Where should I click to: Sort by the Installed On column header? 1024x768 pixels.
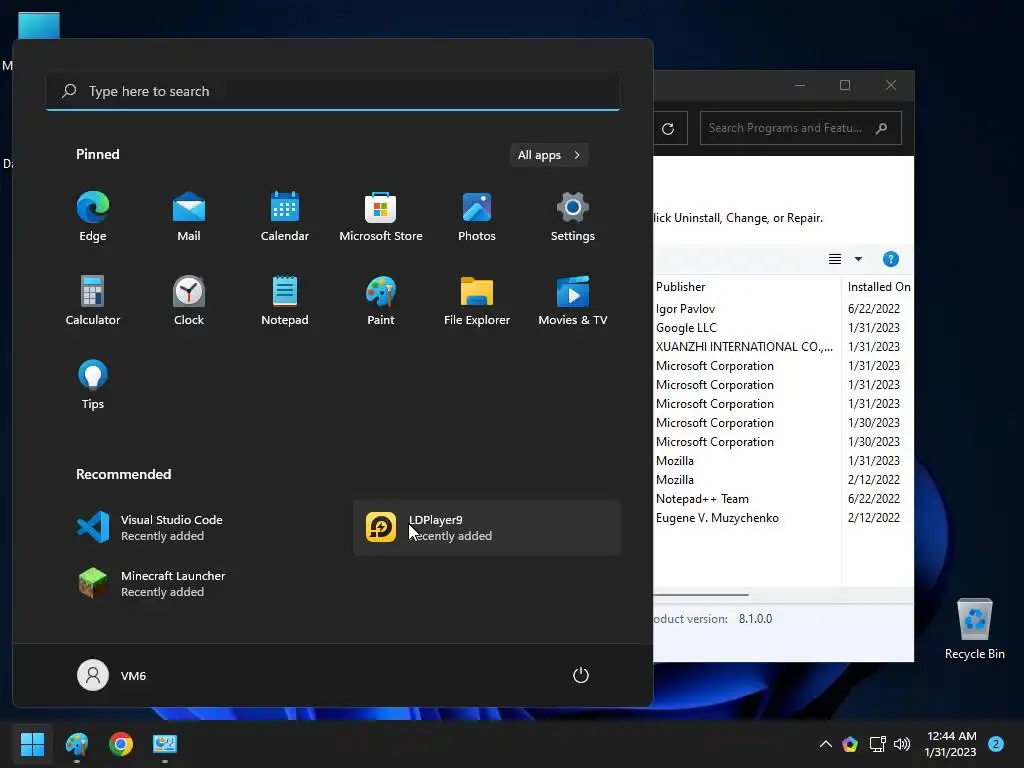point(878,287)
